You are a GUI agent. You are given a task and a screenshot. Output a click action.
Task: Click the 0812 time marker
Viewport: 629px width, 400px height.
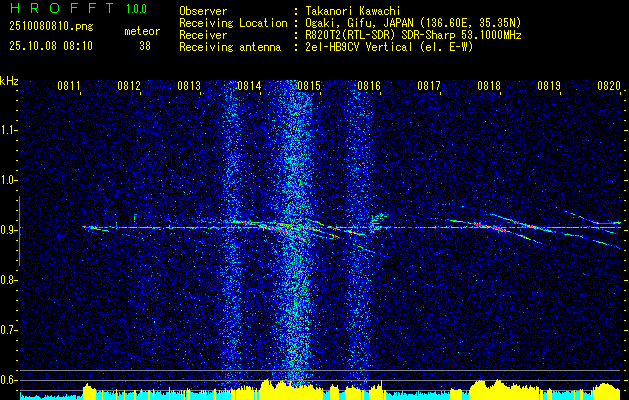[x=129, y=85]
